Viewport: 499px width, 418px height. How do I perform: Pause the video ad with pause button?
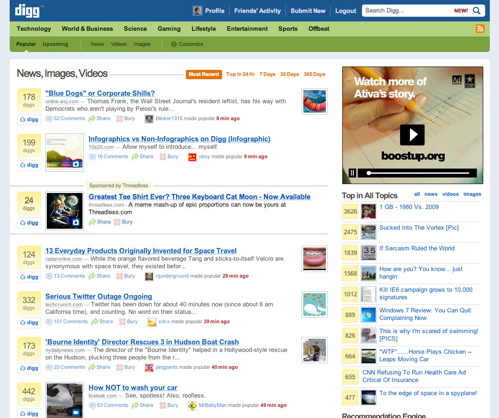352,173
